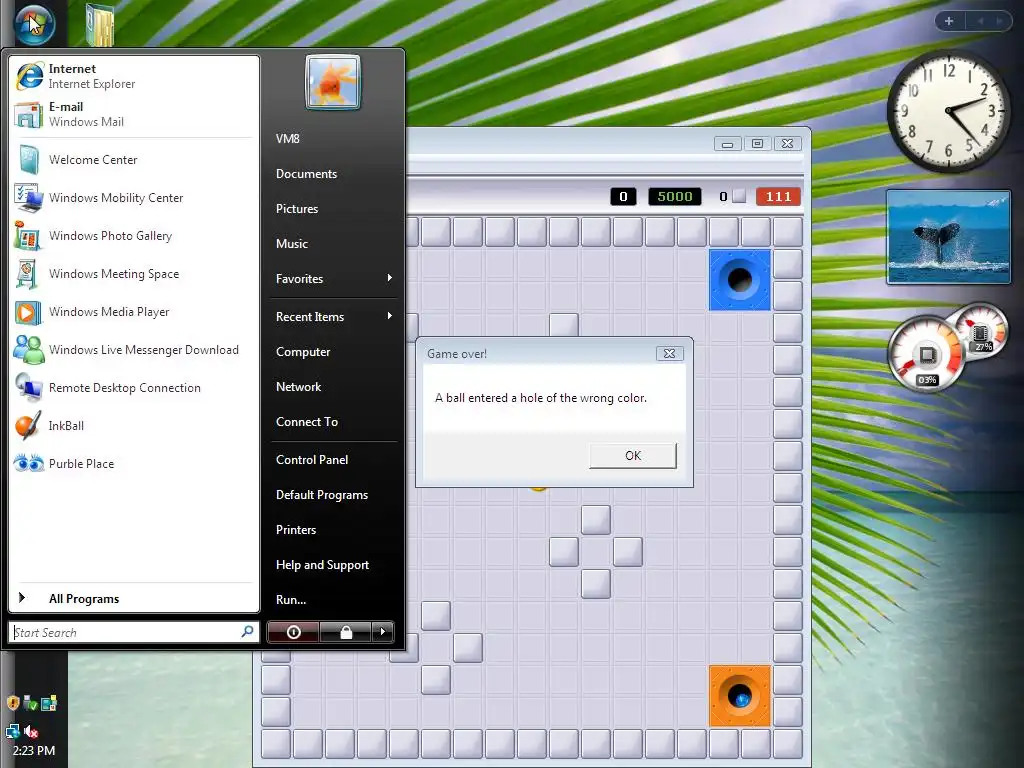The image size is (1024, 768).
Task: Click OK in the Game over dialog
Action: coord(633,456)
